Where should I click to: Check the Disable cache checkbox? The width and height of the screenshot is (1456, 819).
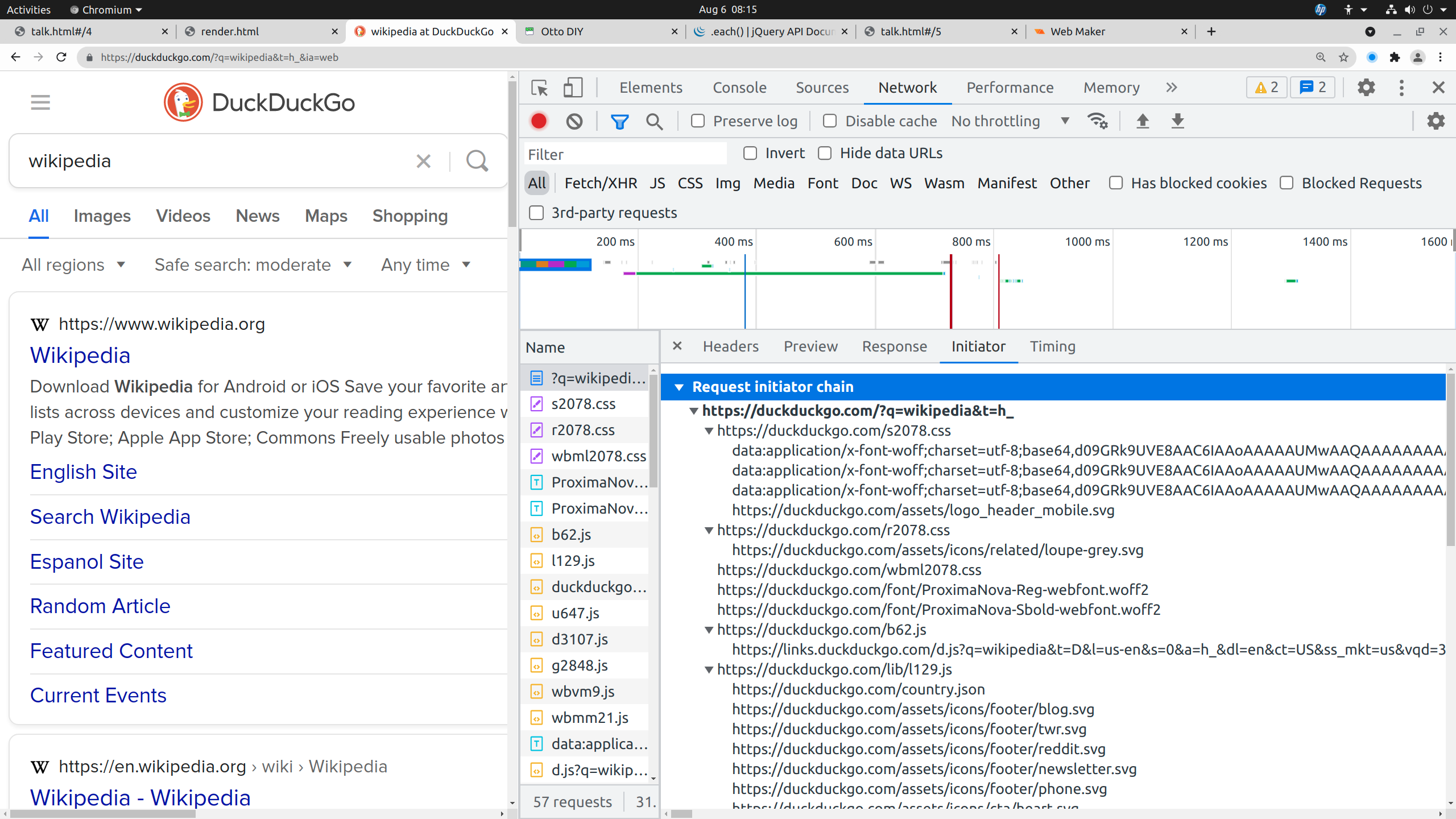pos(830,121)
